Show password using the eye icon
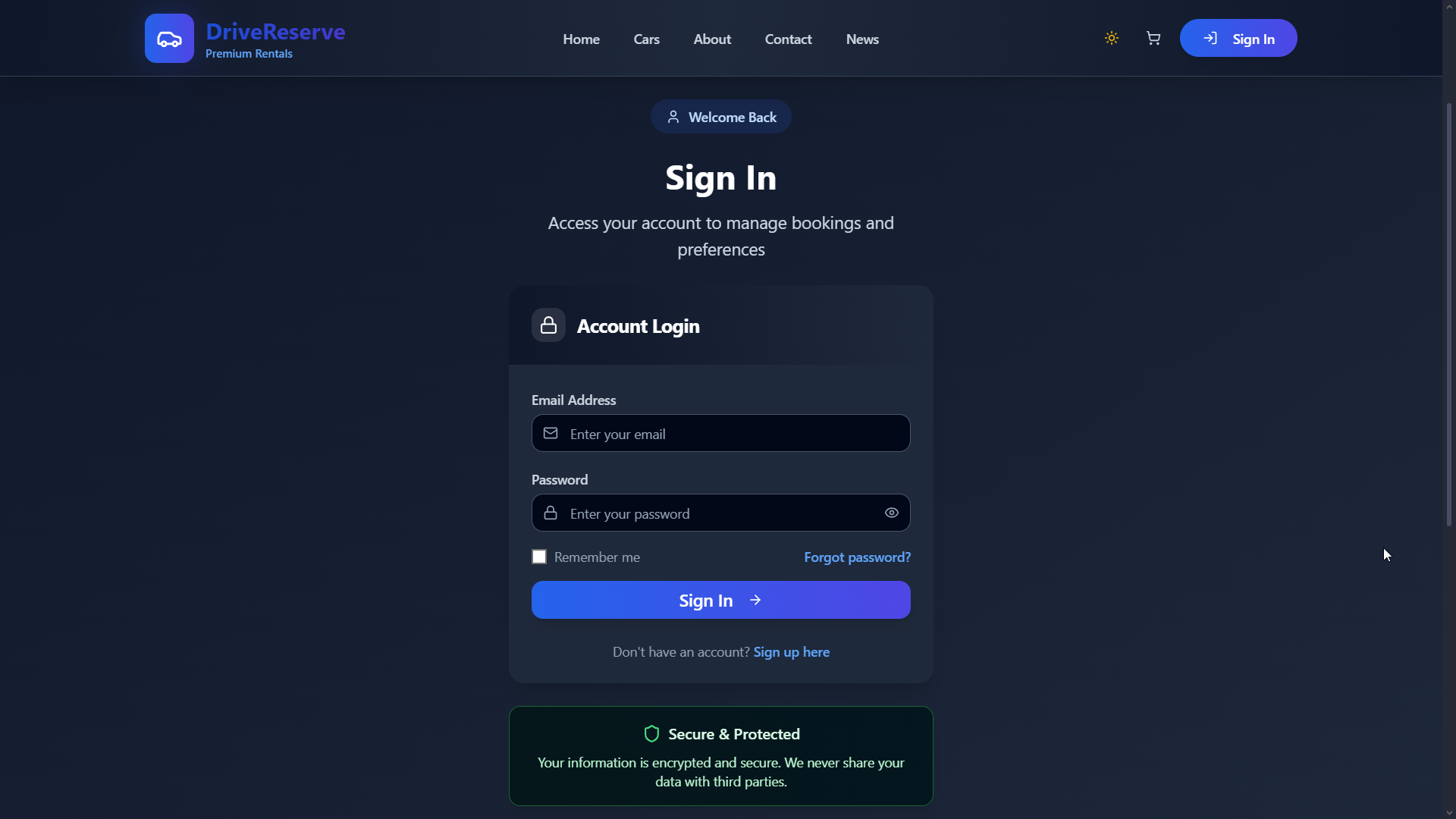This screenshot has width=1456, height=819. [x=892, y=513]
